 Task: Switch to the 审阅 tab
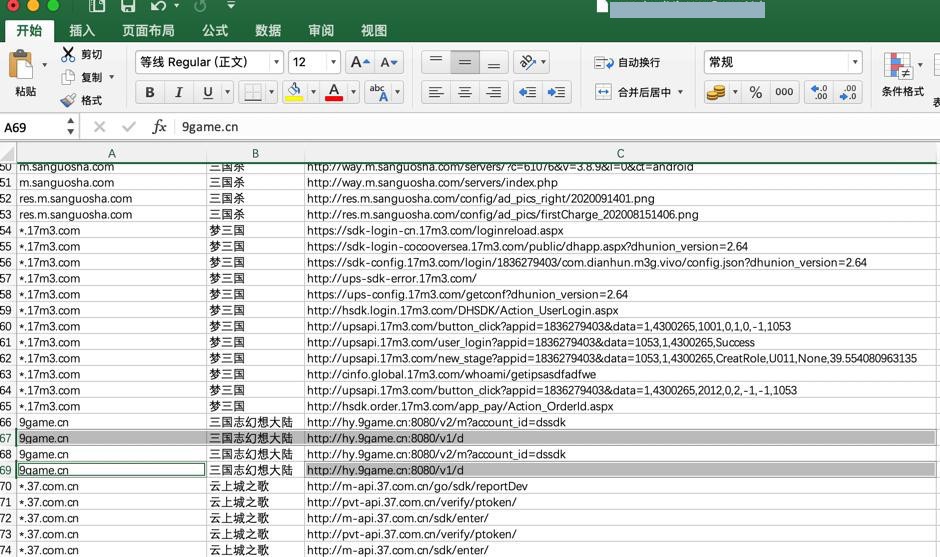pyautogui.click(x=321, y=31)
